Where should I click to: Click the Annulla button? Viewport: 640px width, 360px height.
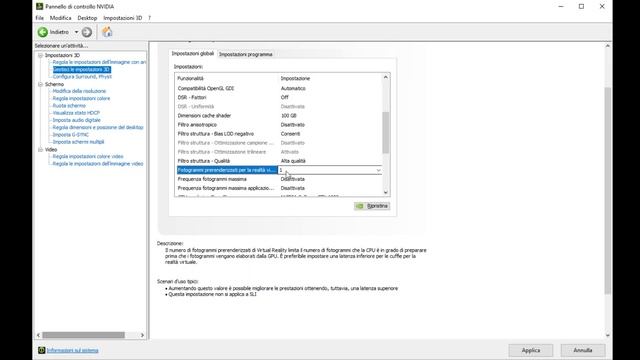(582, 350)
